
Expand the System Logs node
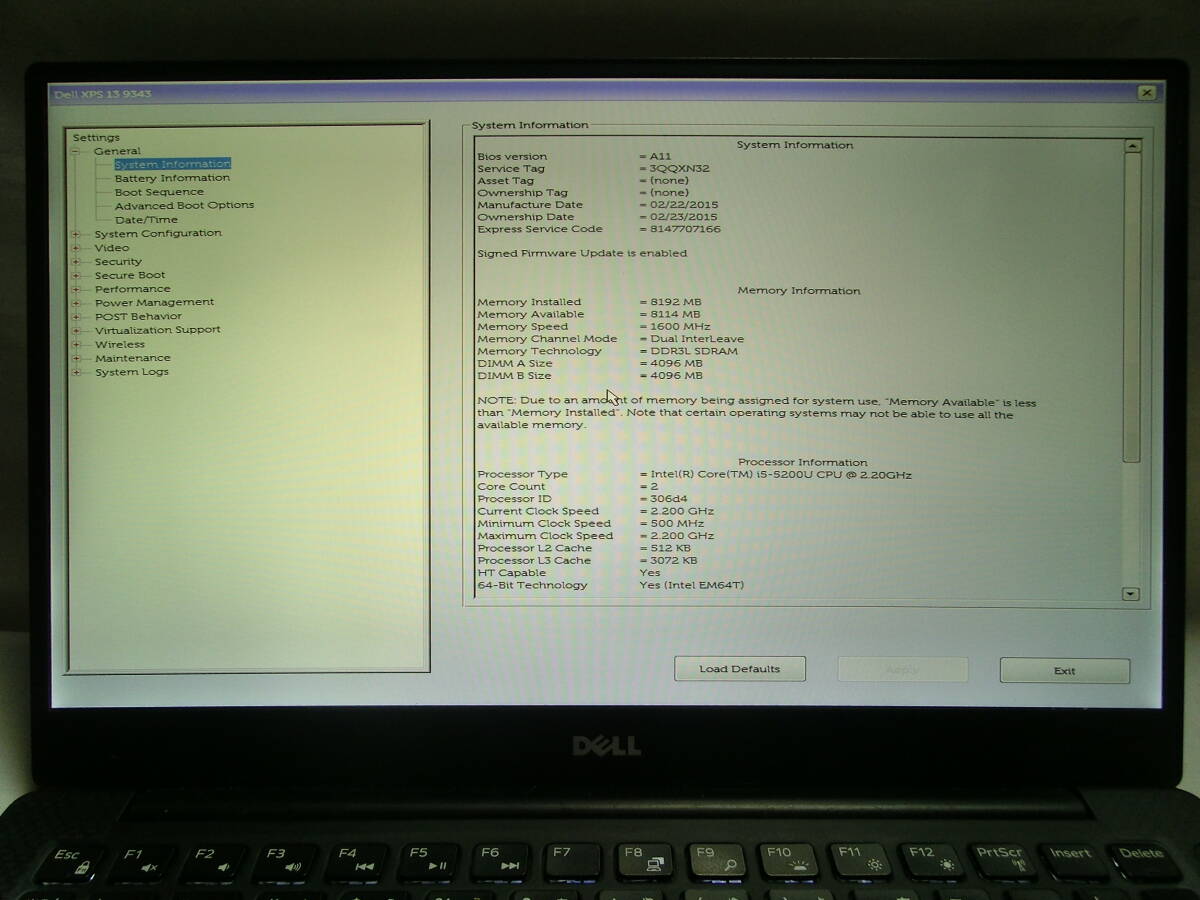(x=75, y=372)
